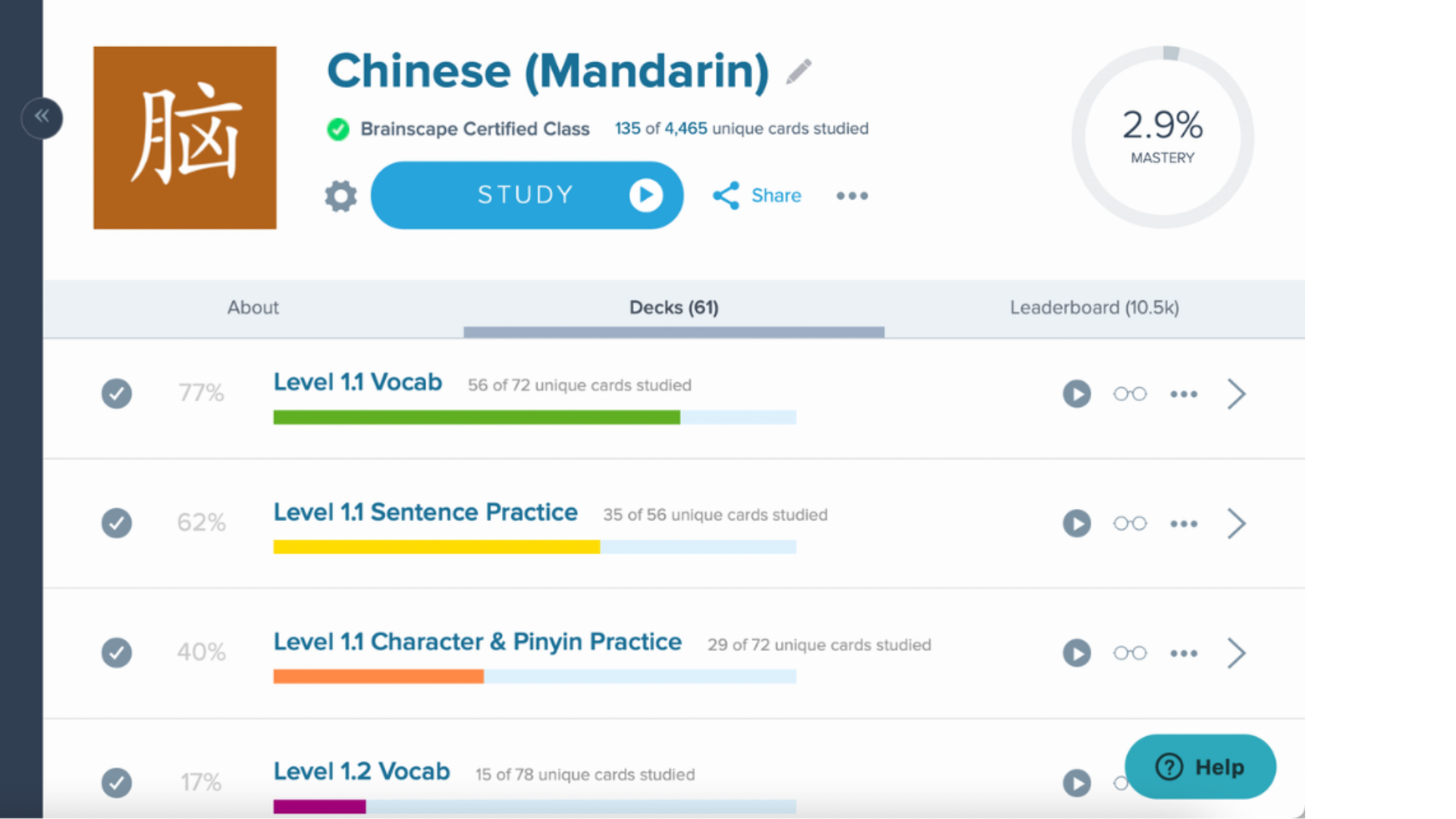Click the Level 1.1 Vocab progress bar
Image resolution: width=1456 pixels, height=819 pixels.
535,417
